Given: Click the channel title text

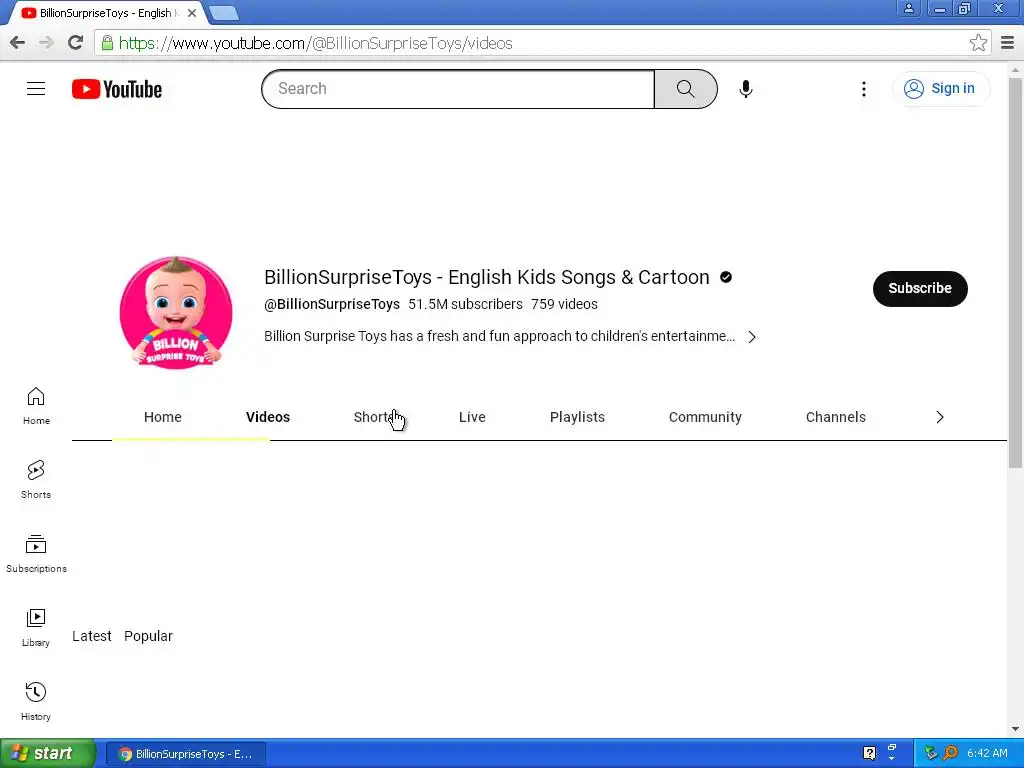Looking at the screenshot, I should pos(487,278).
